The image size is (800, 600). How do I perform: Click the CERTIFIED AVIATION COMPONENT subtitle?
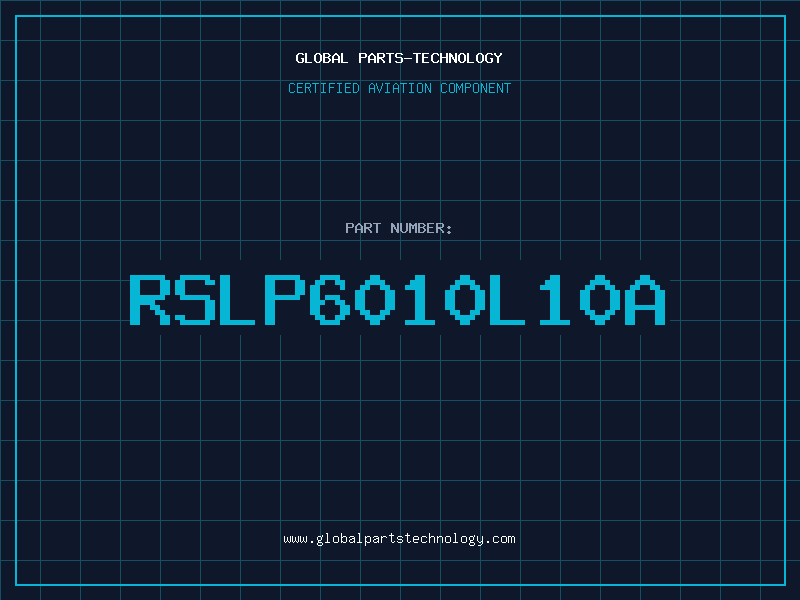point(399,88)
